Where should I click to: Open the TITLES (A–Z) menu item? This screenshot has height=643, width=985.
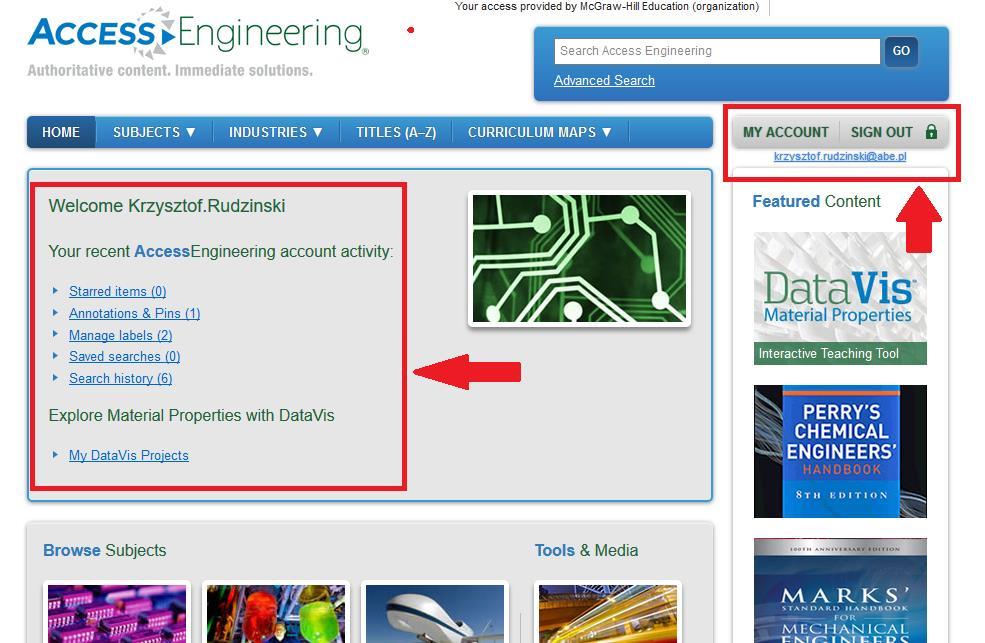[396, 132]
